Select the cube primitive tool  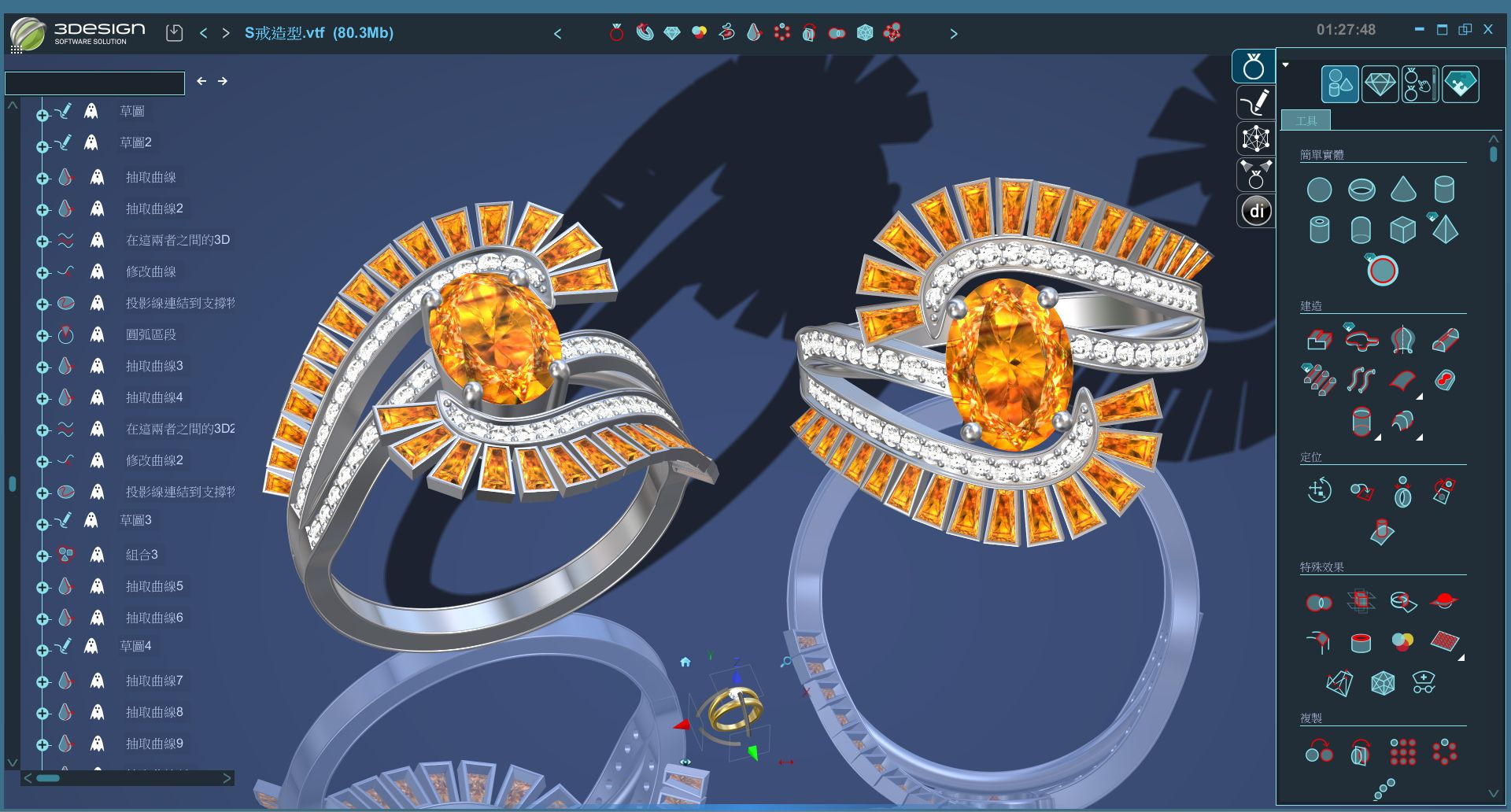pyautogui.click(x=1403, y=230)
